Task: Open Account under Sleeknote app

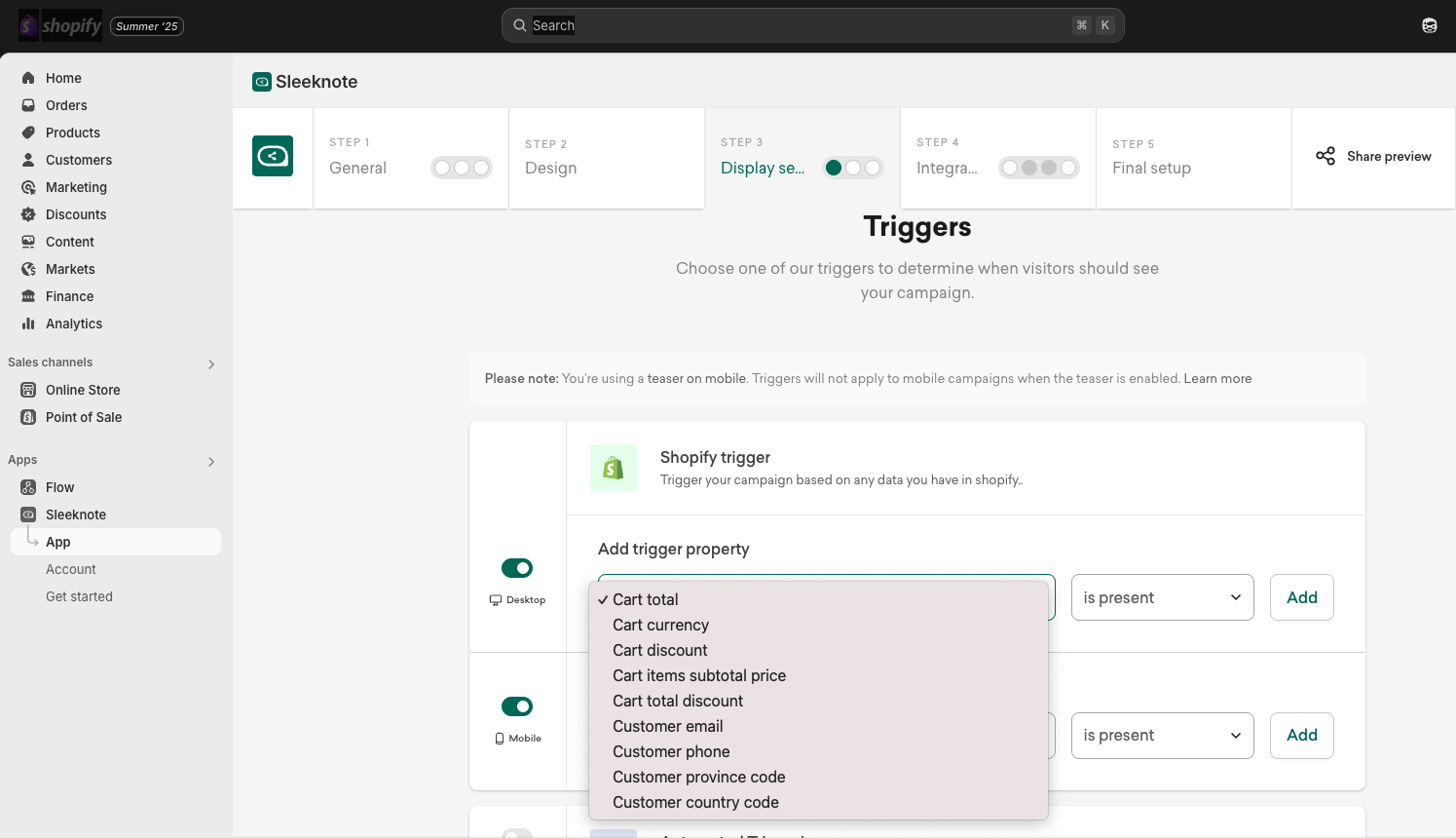Action: (x=71, y=569)
